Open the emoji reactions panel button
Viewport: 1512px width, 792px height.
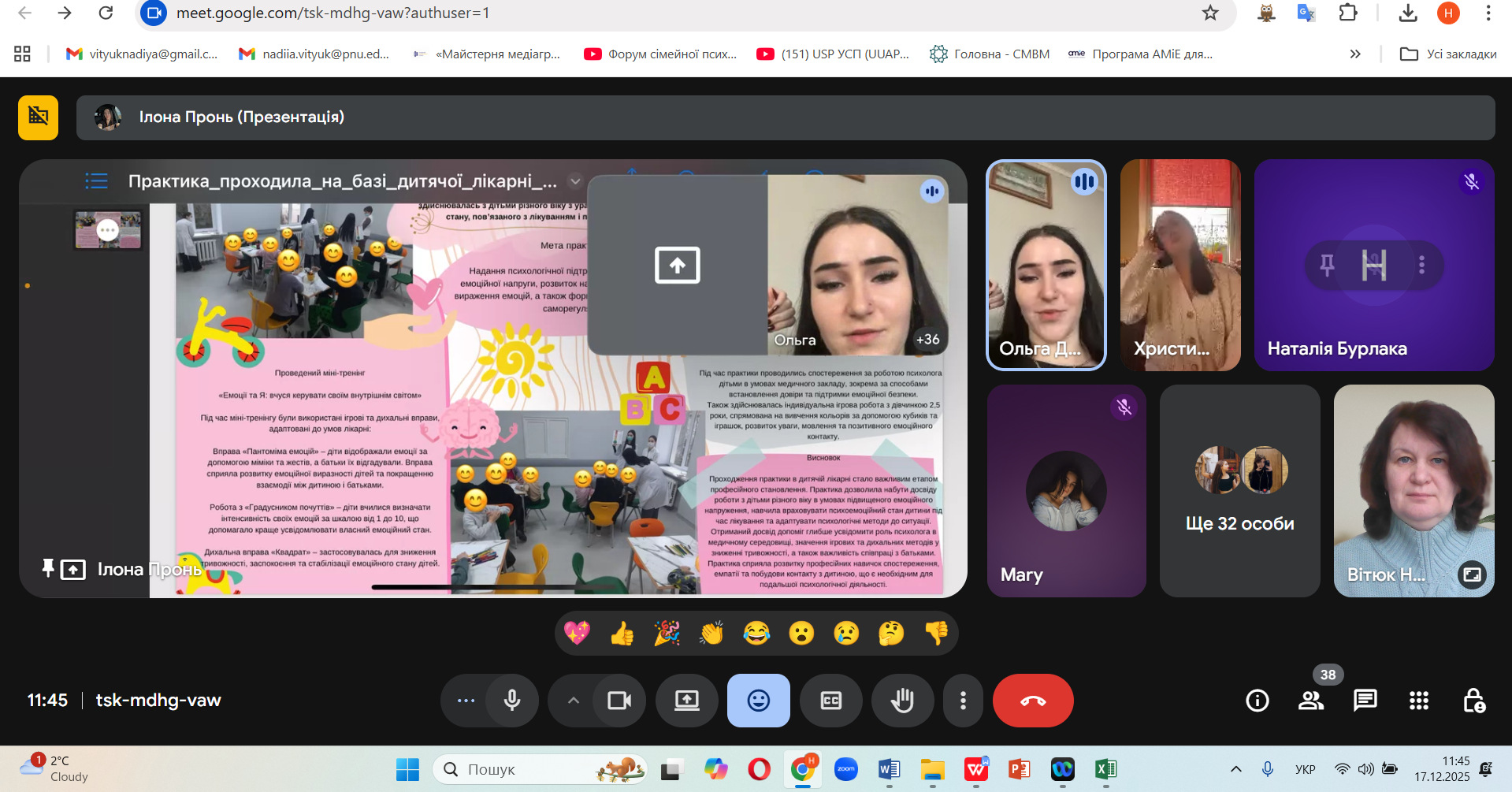758,701
